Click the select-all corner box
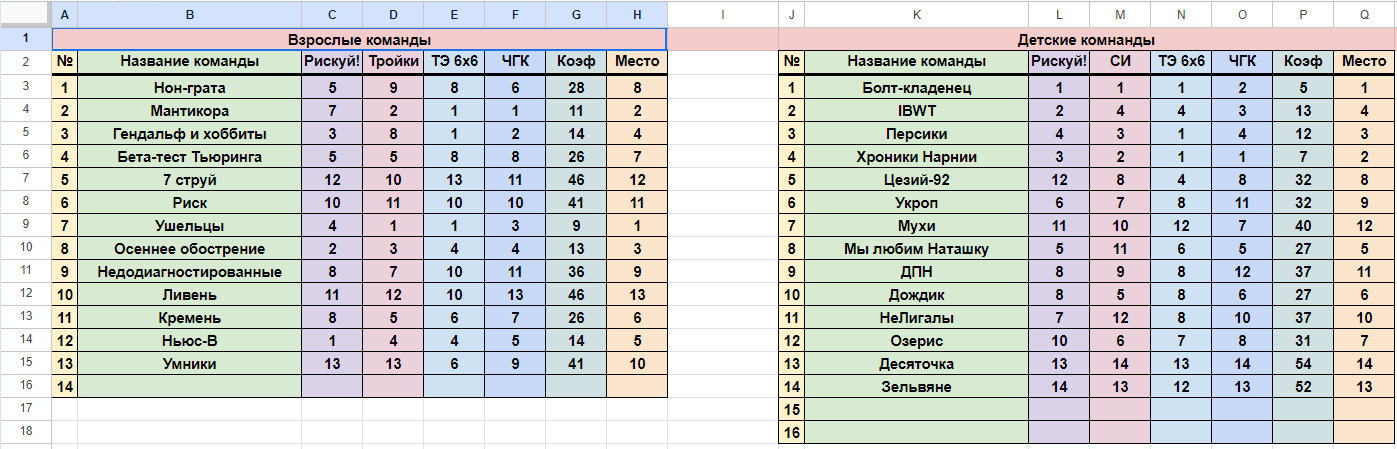Viewport: 1397px width, 449px height. (x=25, y=15)
